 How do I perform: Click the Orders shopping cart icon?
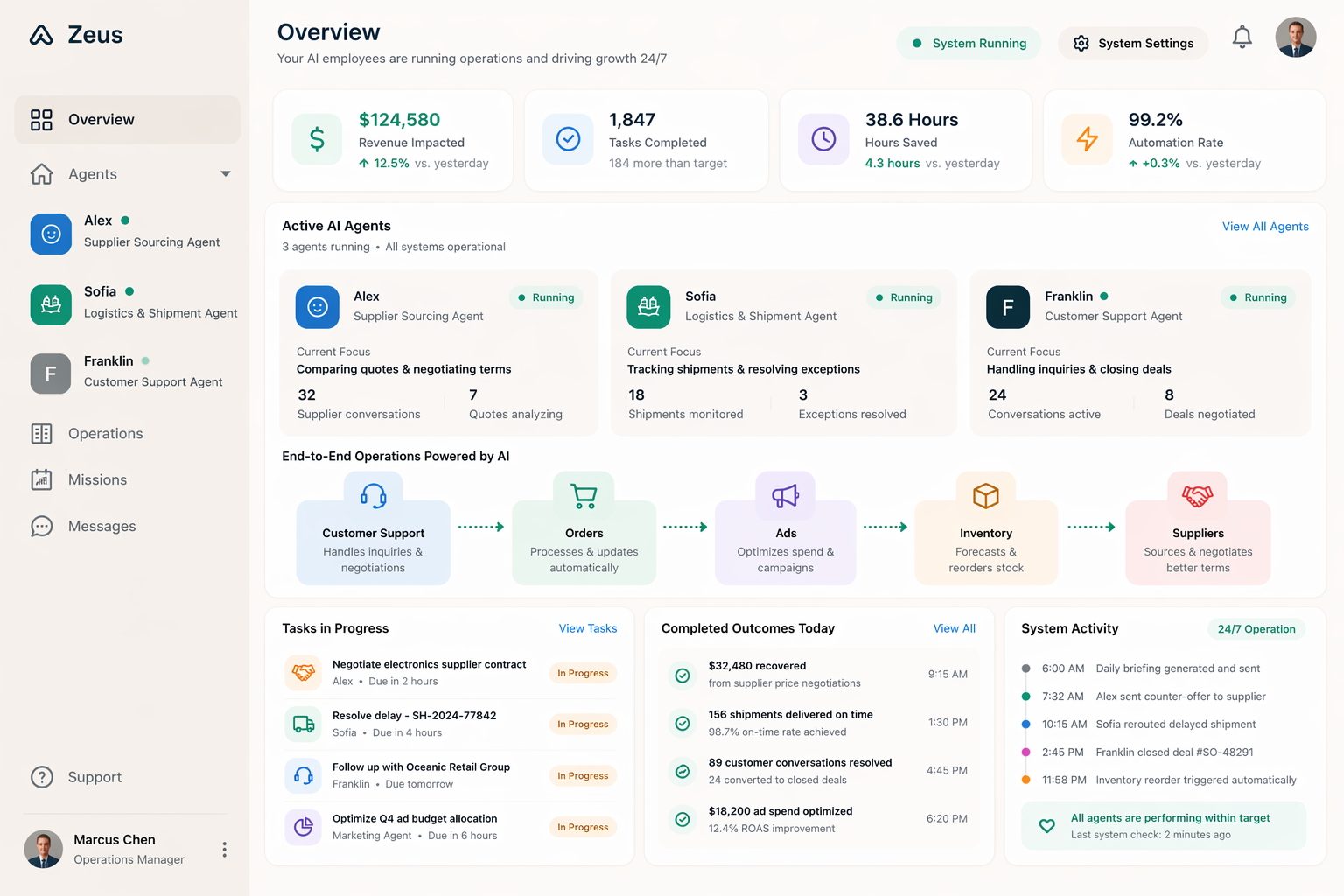pyautogui.click(x=584, y=496)
